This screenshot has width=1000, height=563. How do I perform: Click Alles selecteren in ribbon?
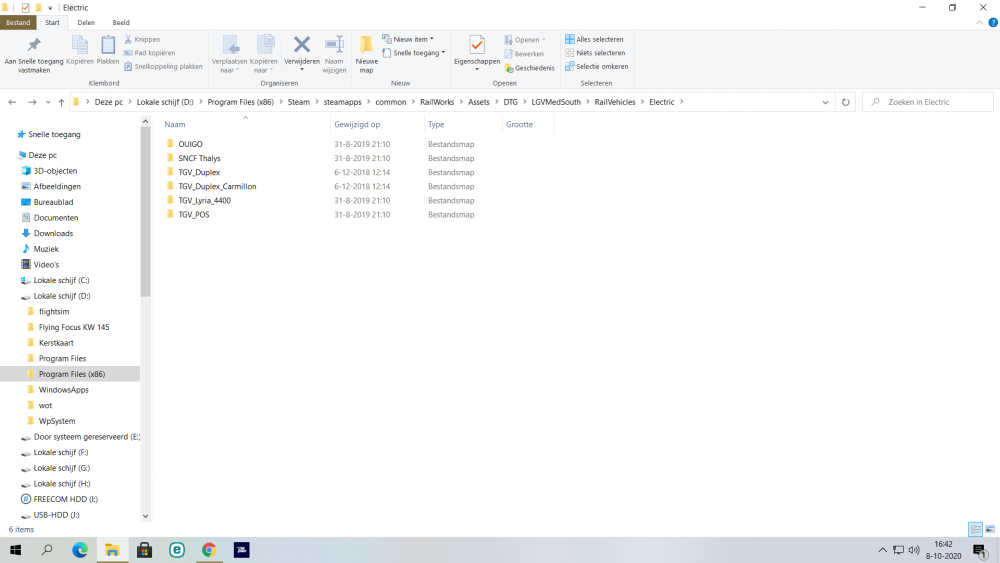[596, 39]
